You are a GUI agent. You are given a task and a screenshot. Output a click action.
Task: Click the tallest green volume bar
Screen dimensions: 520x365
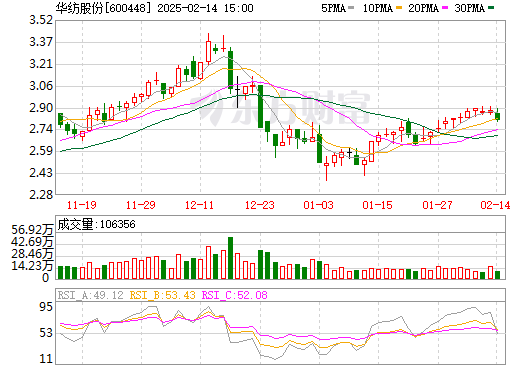pos(230,258)
